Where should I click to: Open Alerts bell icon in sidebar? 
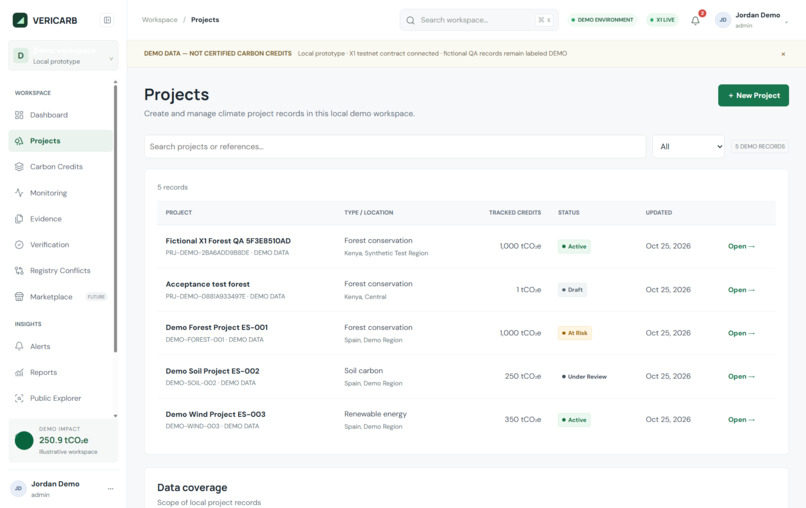pos(19,346)
